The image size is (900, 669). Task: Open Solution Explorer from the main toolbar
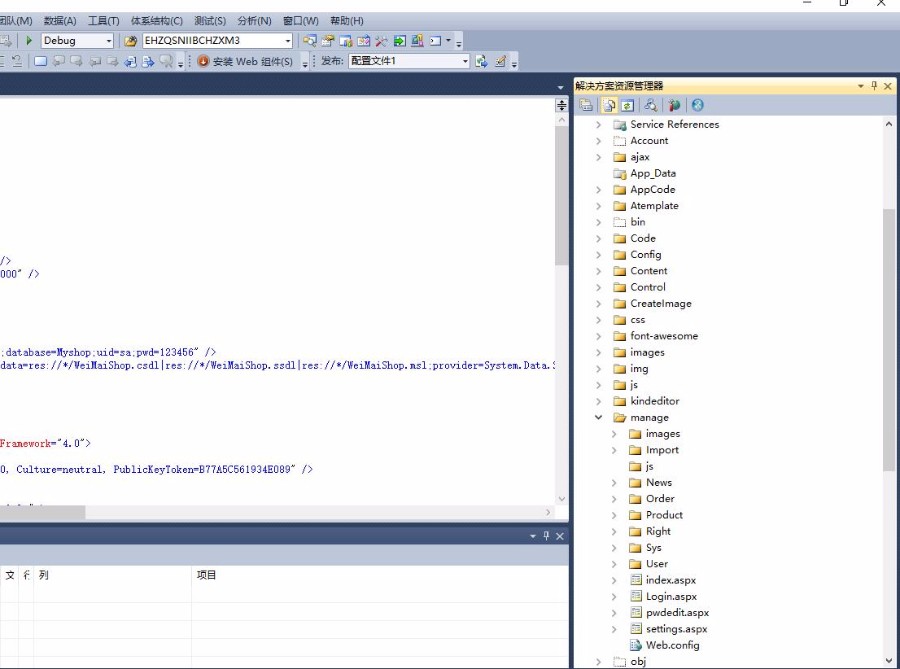tap(310, 41)
